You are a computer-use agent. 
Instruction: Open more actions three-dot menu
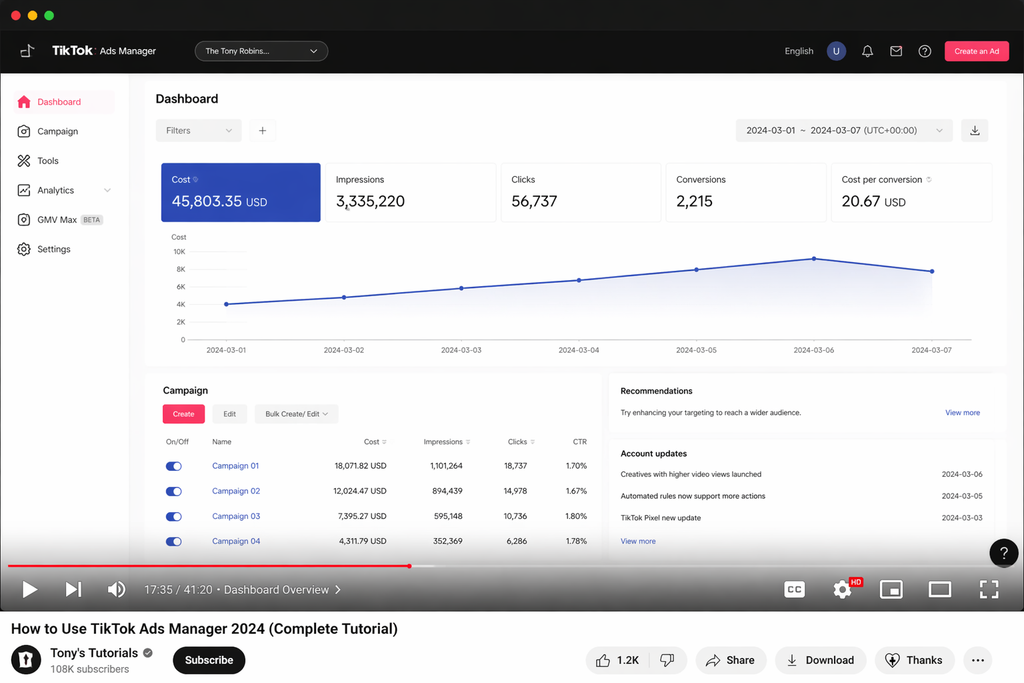[978, 660]
